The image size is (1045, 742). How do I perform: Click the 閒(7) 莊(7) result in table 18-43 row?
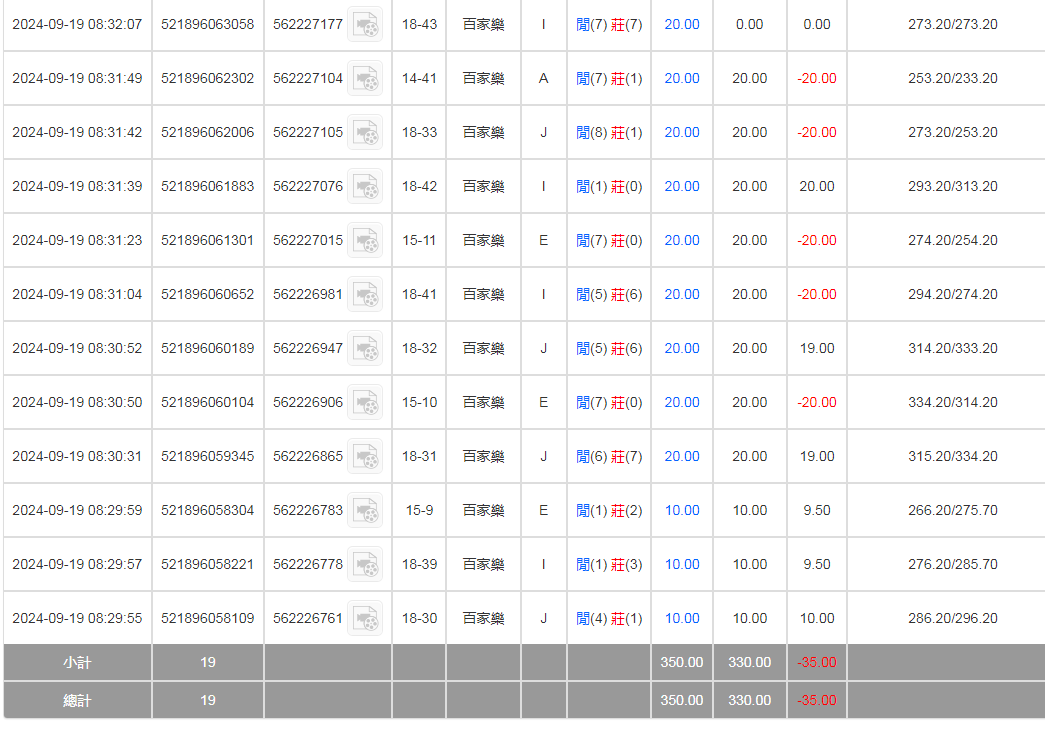(609, 24)
